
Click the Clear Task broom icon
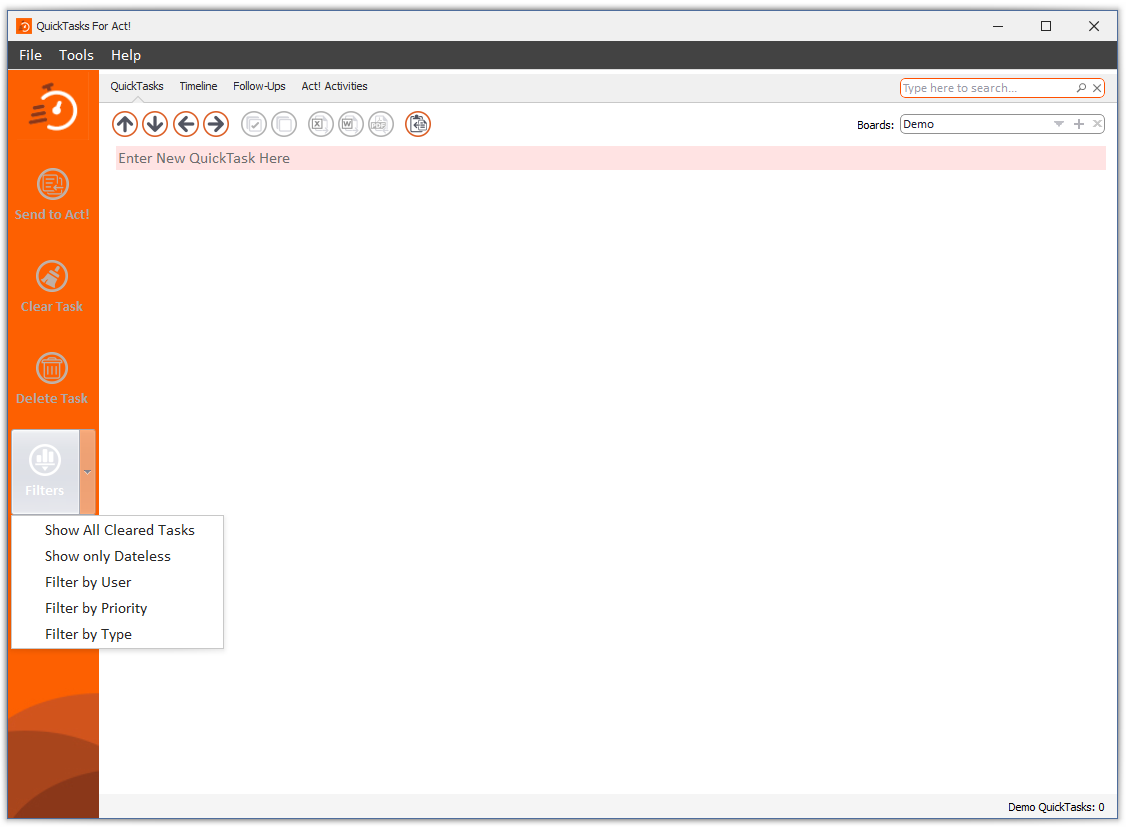(x=52, y=276)
